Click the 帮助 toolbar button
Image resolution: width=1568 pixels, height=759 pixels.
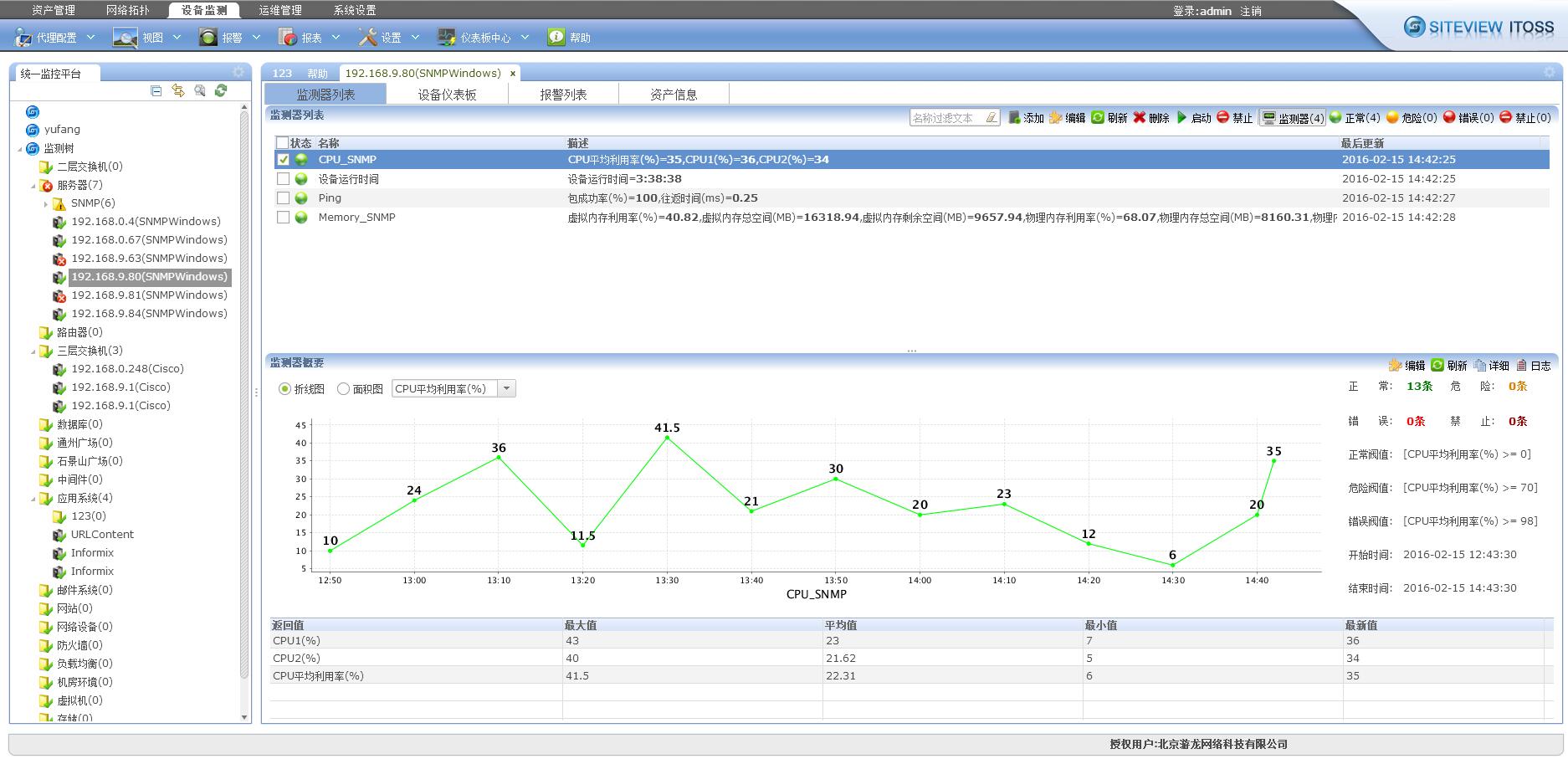pos(569,38)
